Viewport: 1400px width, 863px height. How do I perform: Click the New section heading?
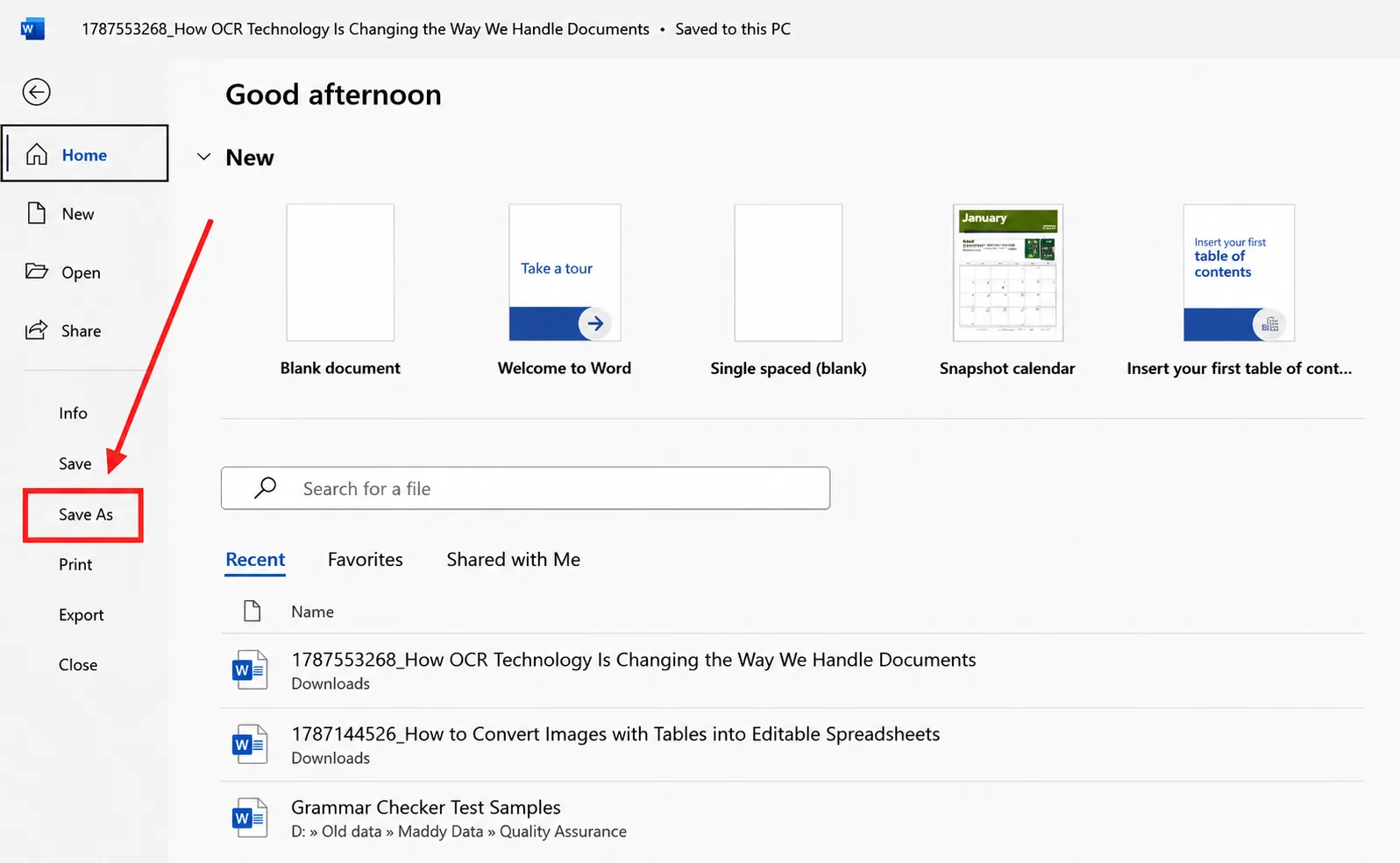pos(250,158)
